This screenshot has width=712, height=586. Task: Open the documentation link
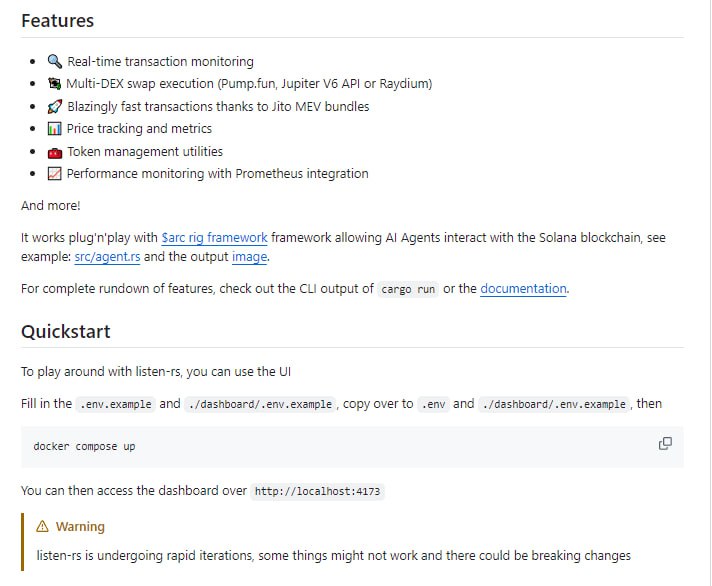(x=523, y=289)
